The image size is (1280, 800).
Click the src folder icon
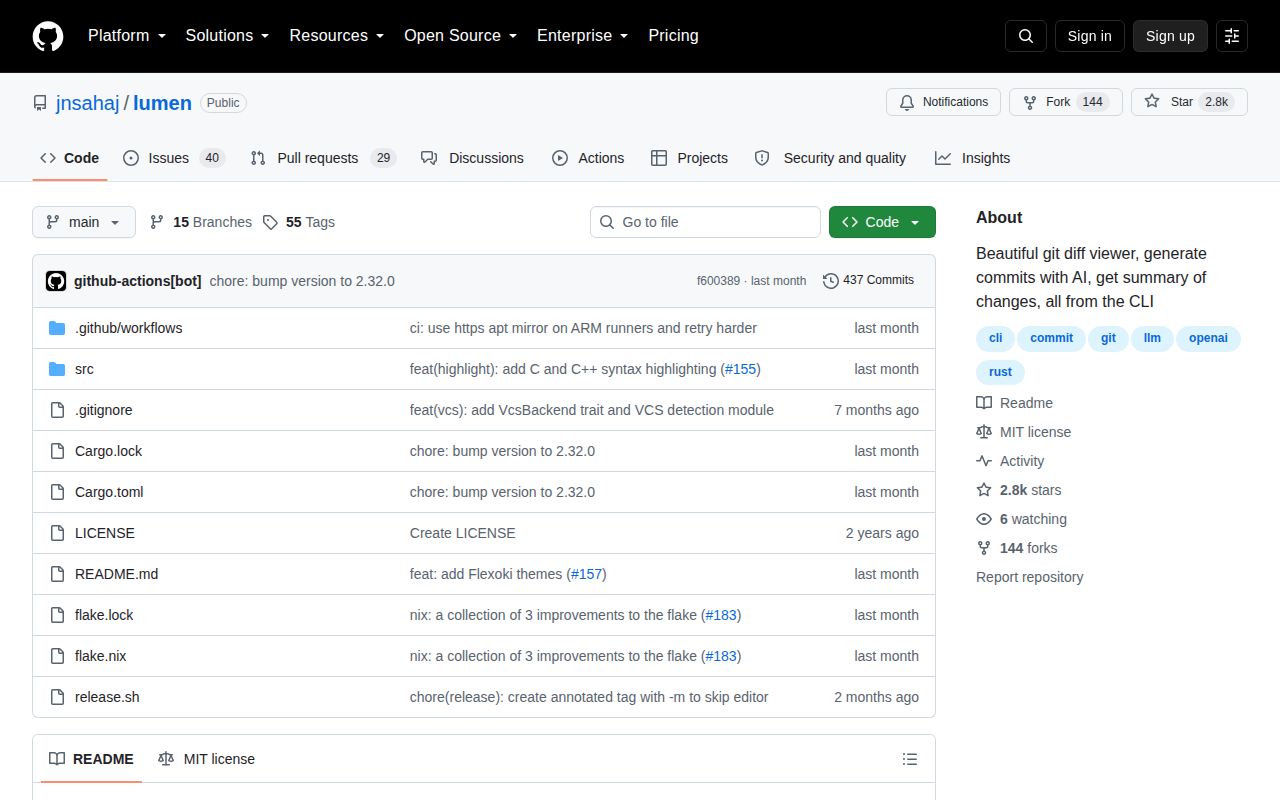[x=57, y=369]
